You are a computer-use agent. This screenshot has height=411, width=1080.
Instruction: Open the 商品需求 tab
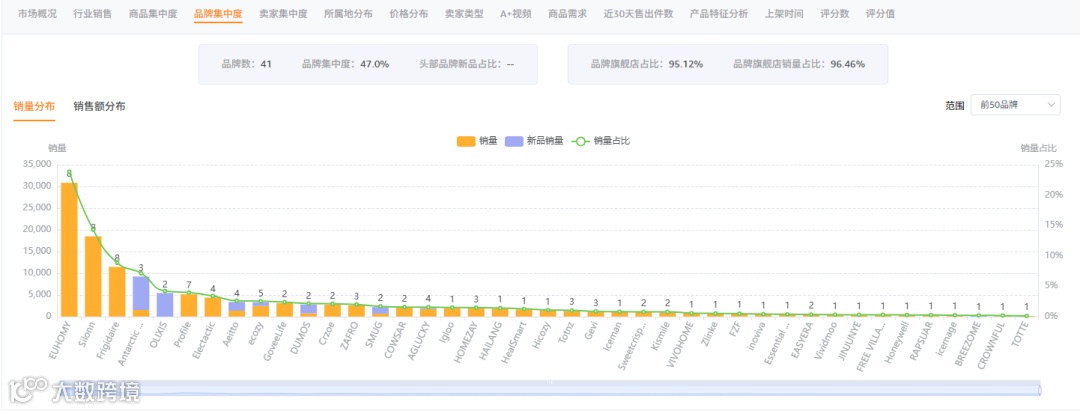pos(568,13)
